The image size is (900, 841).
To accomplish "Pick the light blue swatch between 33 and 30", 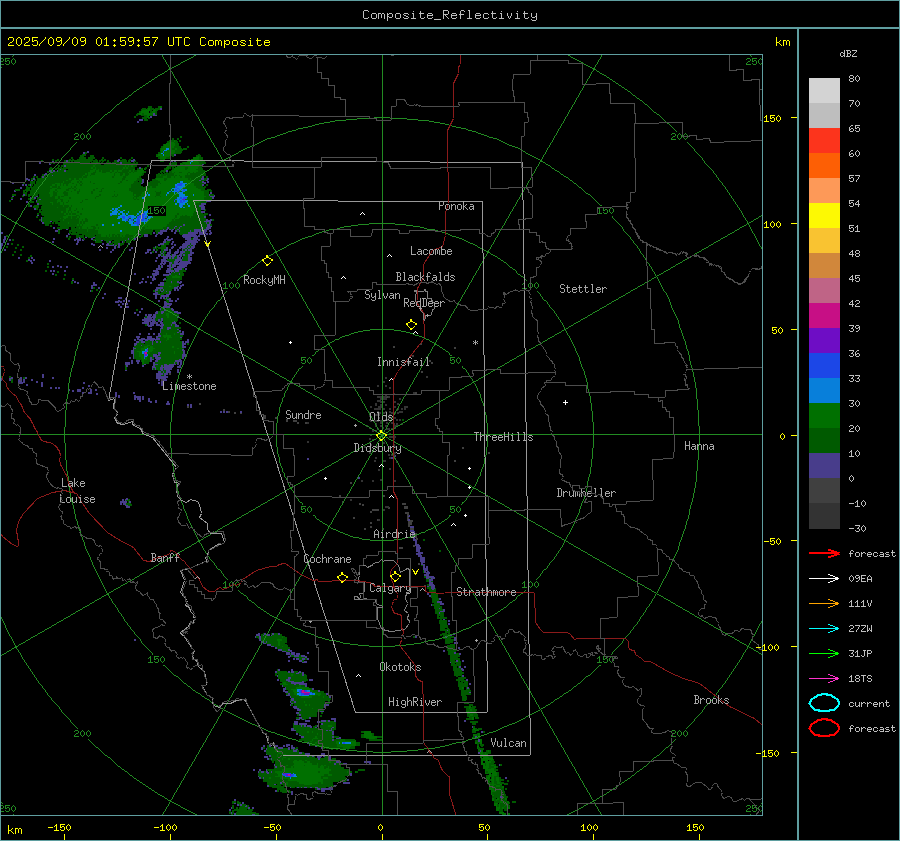I will pyautogui.click(x=824, y=390).
